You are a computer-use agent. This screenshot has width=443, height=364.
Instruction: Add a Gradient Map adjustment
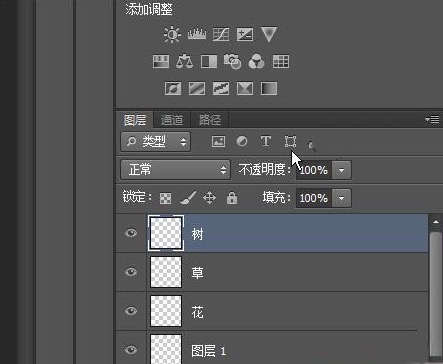pos(269,89)
